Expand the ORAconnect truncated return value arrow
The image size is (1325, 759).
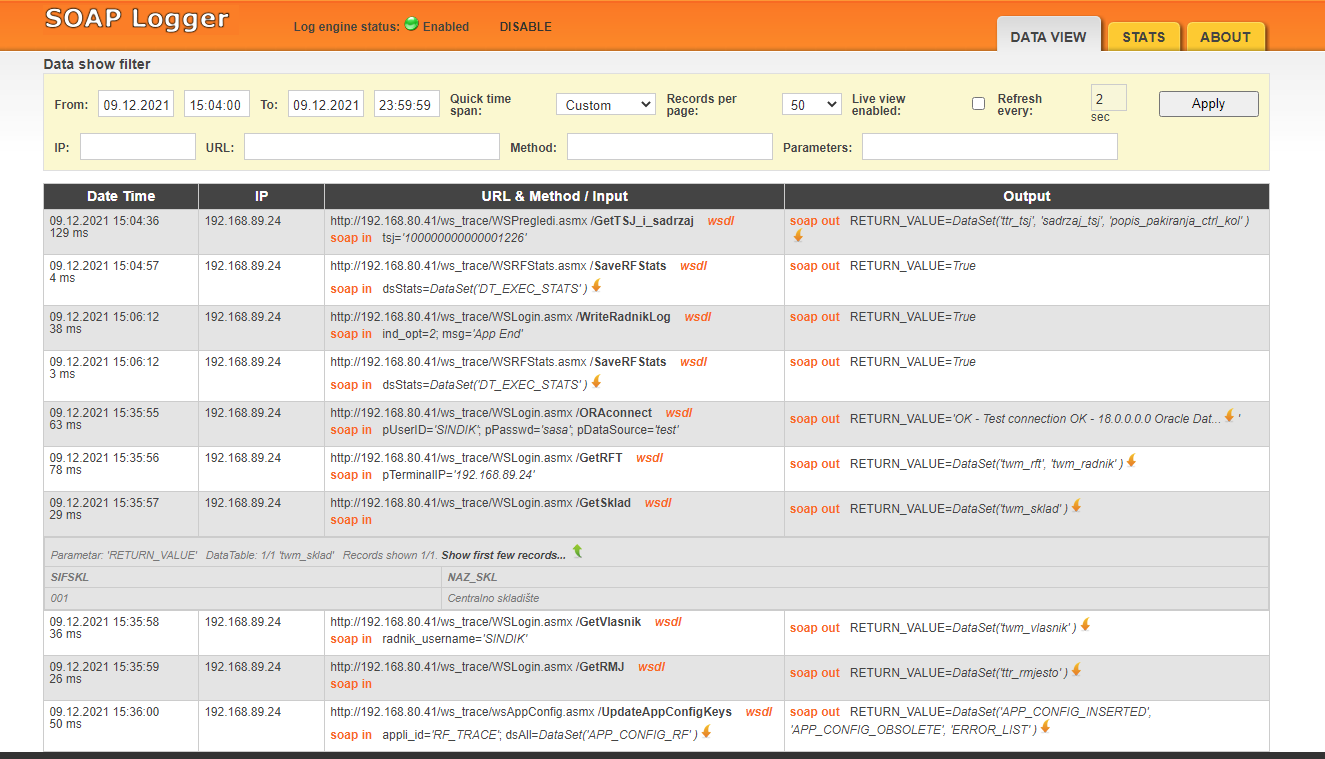[1229, 416]
